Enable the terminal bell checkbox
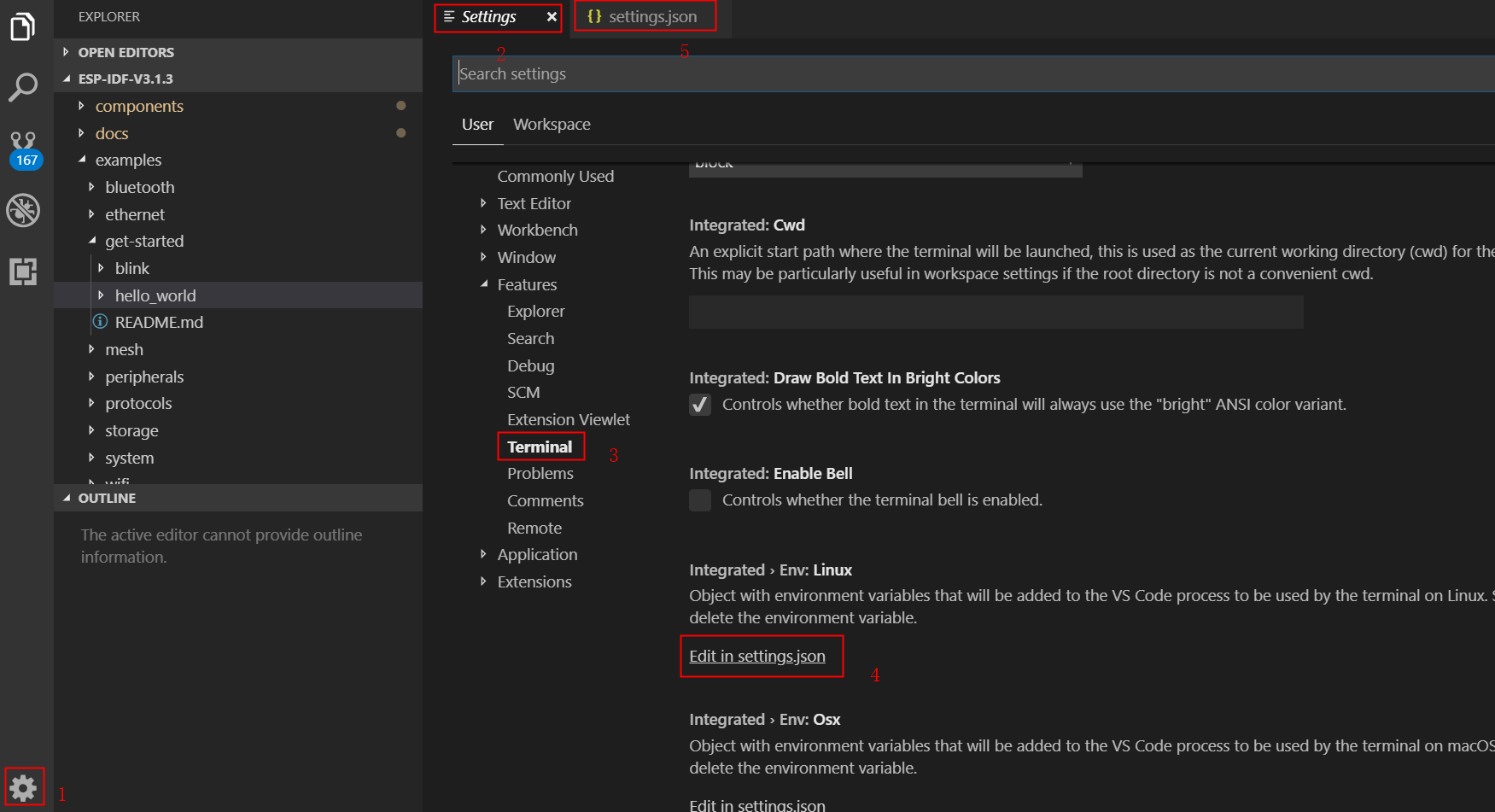The width and height of the screenshot is (1495, 812). (x=700, y=500)
